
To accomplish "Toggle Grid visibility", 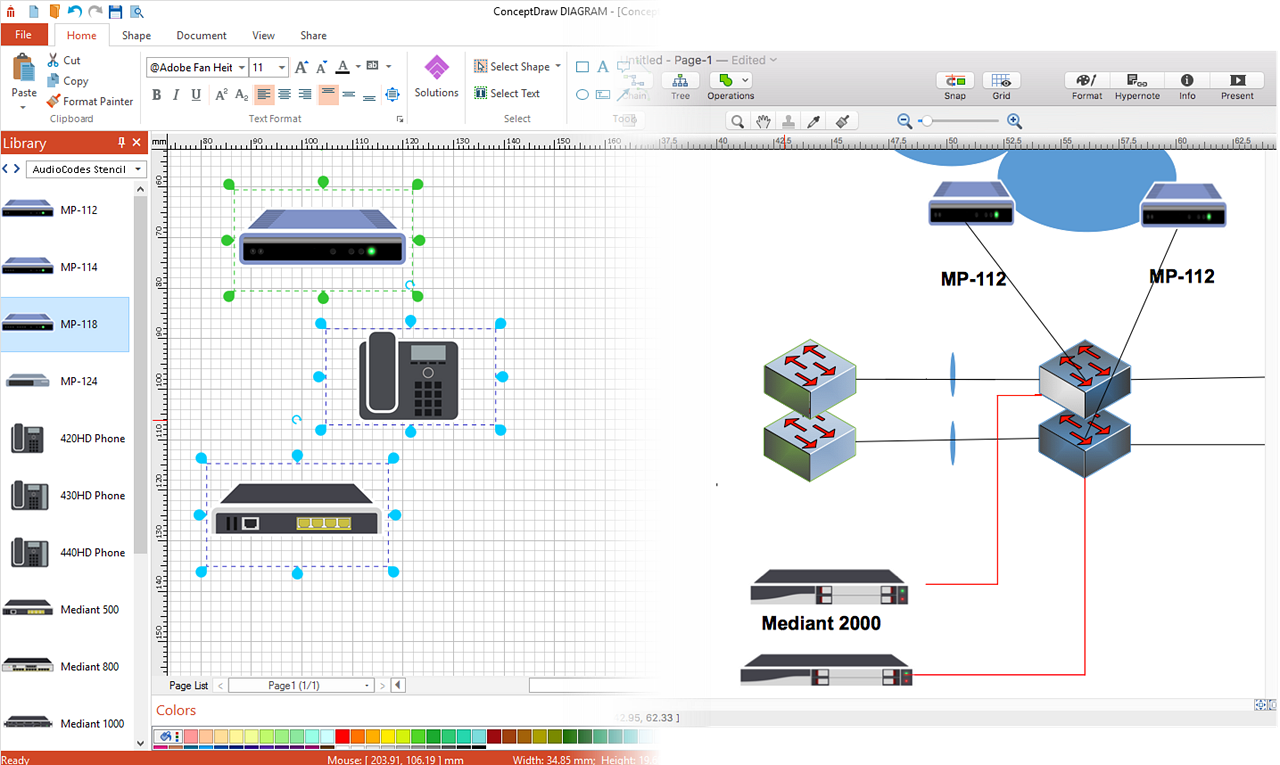I will pos(1001,85).
